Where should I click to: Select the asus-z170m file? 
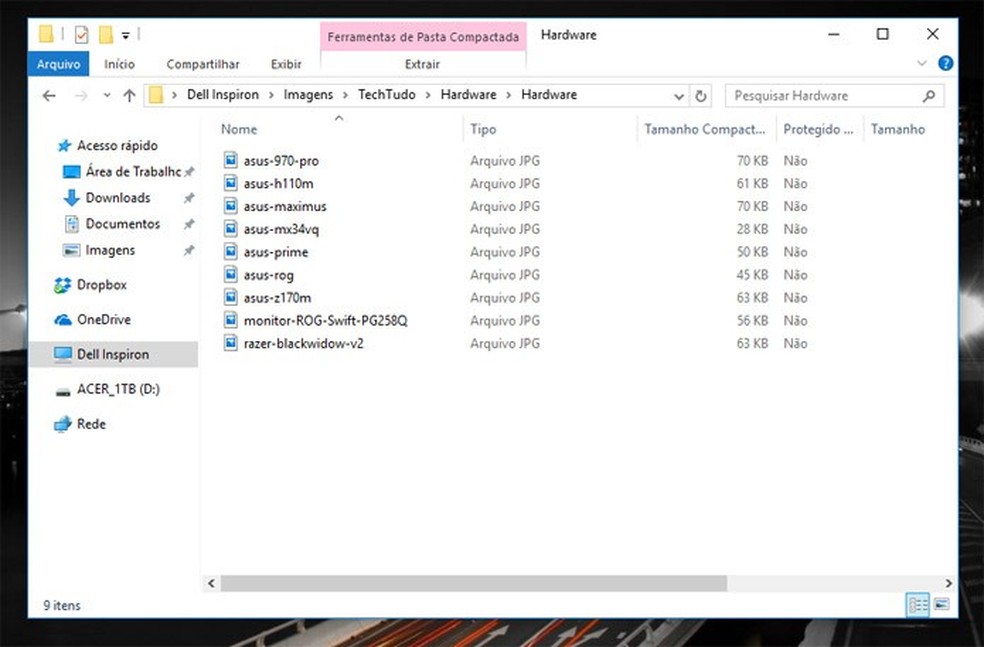point(277,298)
